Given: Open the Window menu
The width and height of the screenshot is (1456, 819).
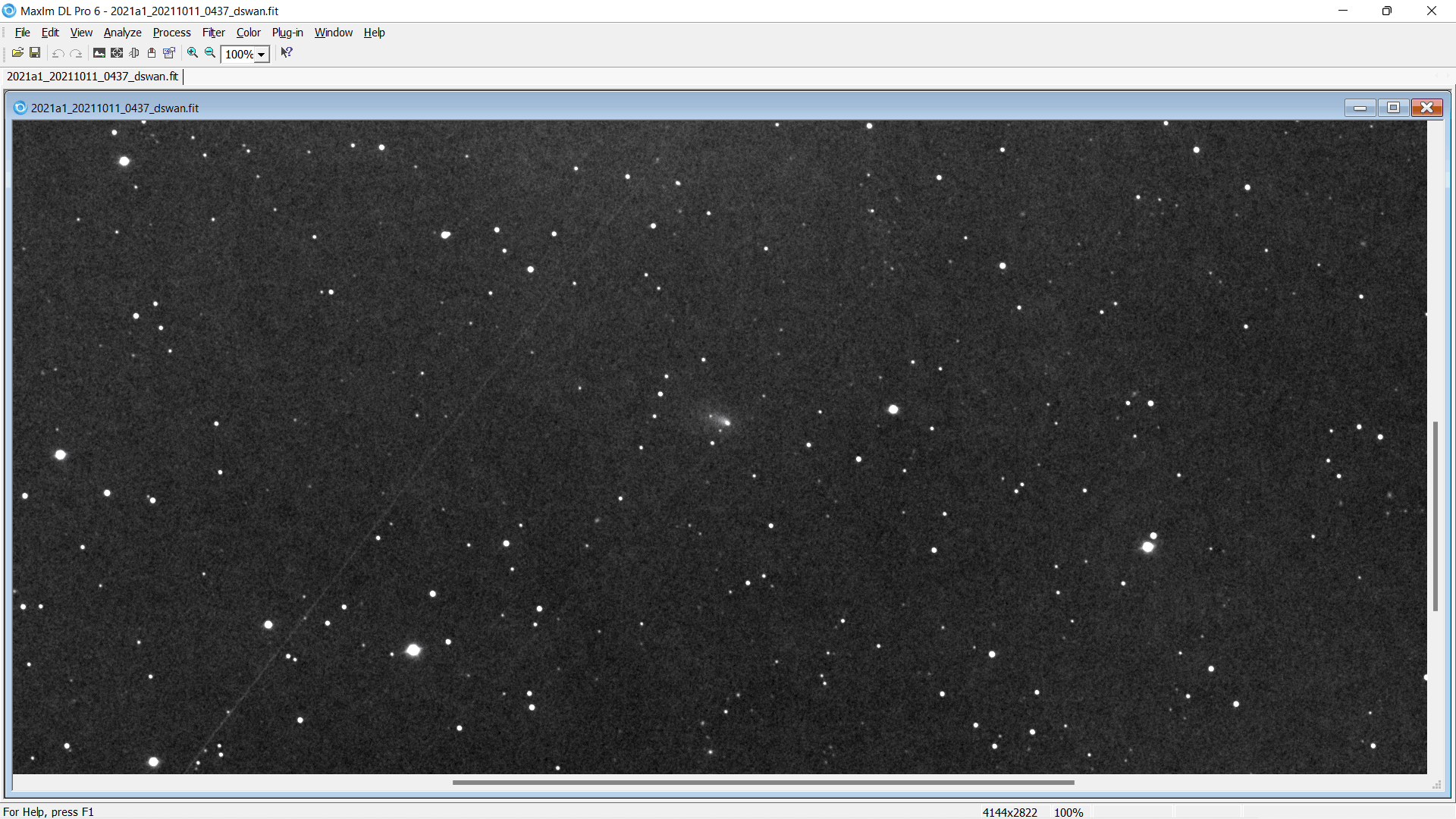Looking at the screenshot, I should pyautogui.click(x=334, y=33).
